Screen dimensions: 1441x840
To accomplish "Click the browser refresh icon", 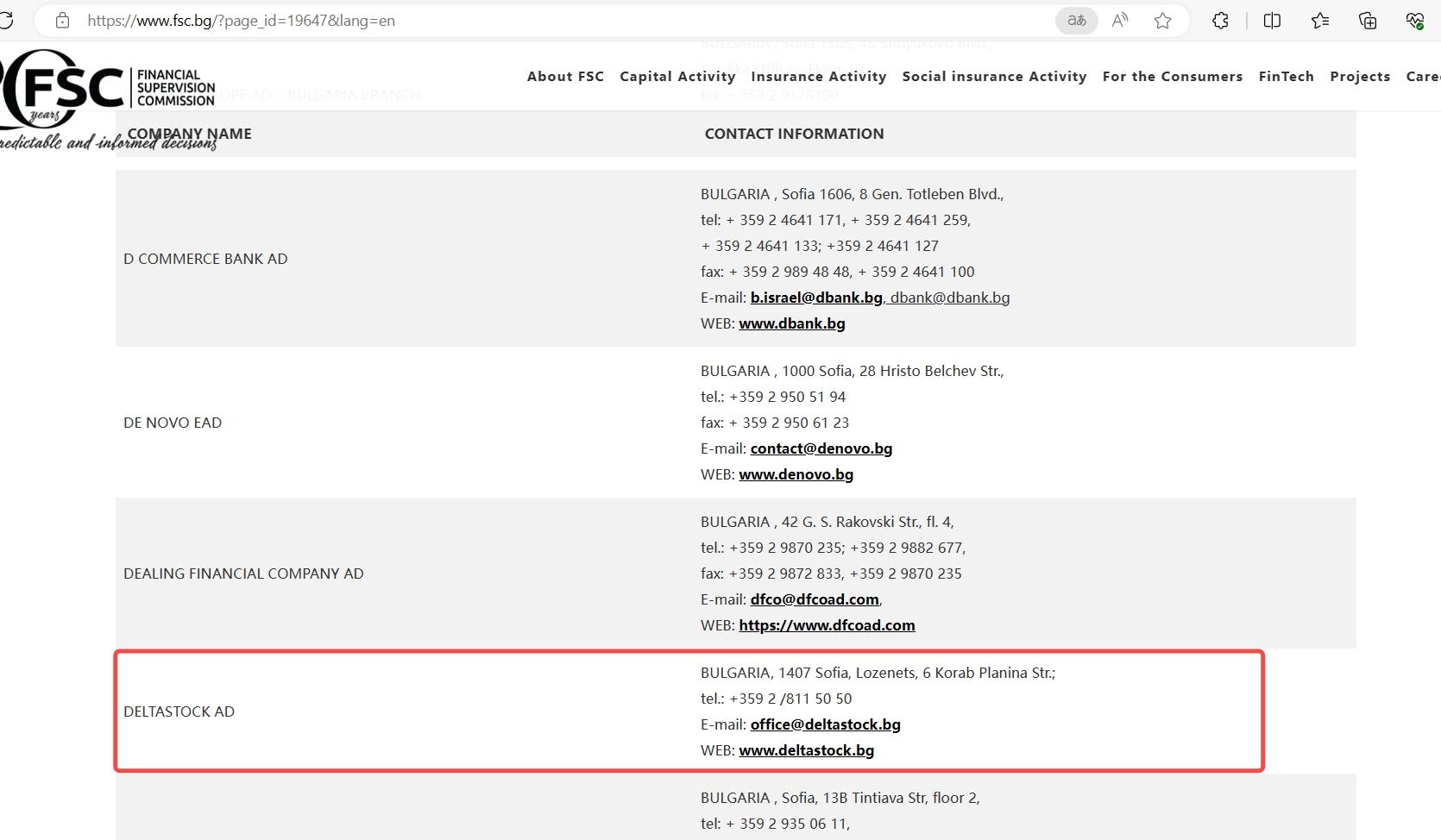I will point(6,21).
